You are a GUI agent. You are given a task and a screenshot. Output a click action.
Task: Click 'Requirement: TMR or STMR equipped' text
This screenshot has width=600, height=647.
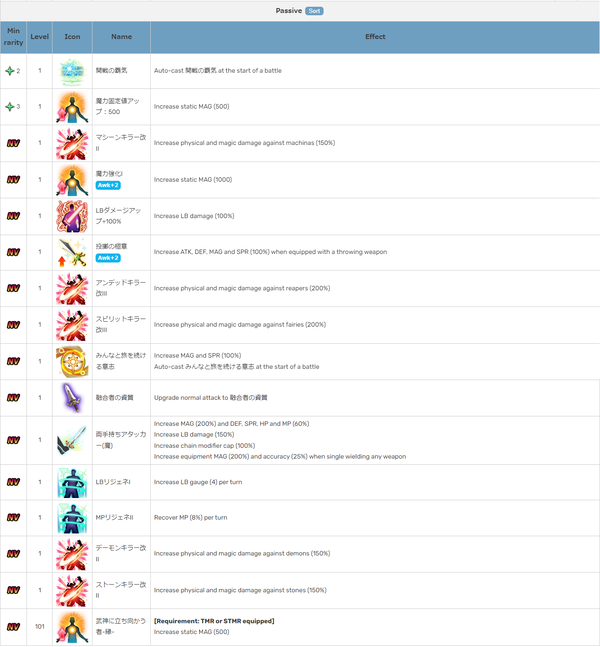pyautogui.click(x=214, y=621)
